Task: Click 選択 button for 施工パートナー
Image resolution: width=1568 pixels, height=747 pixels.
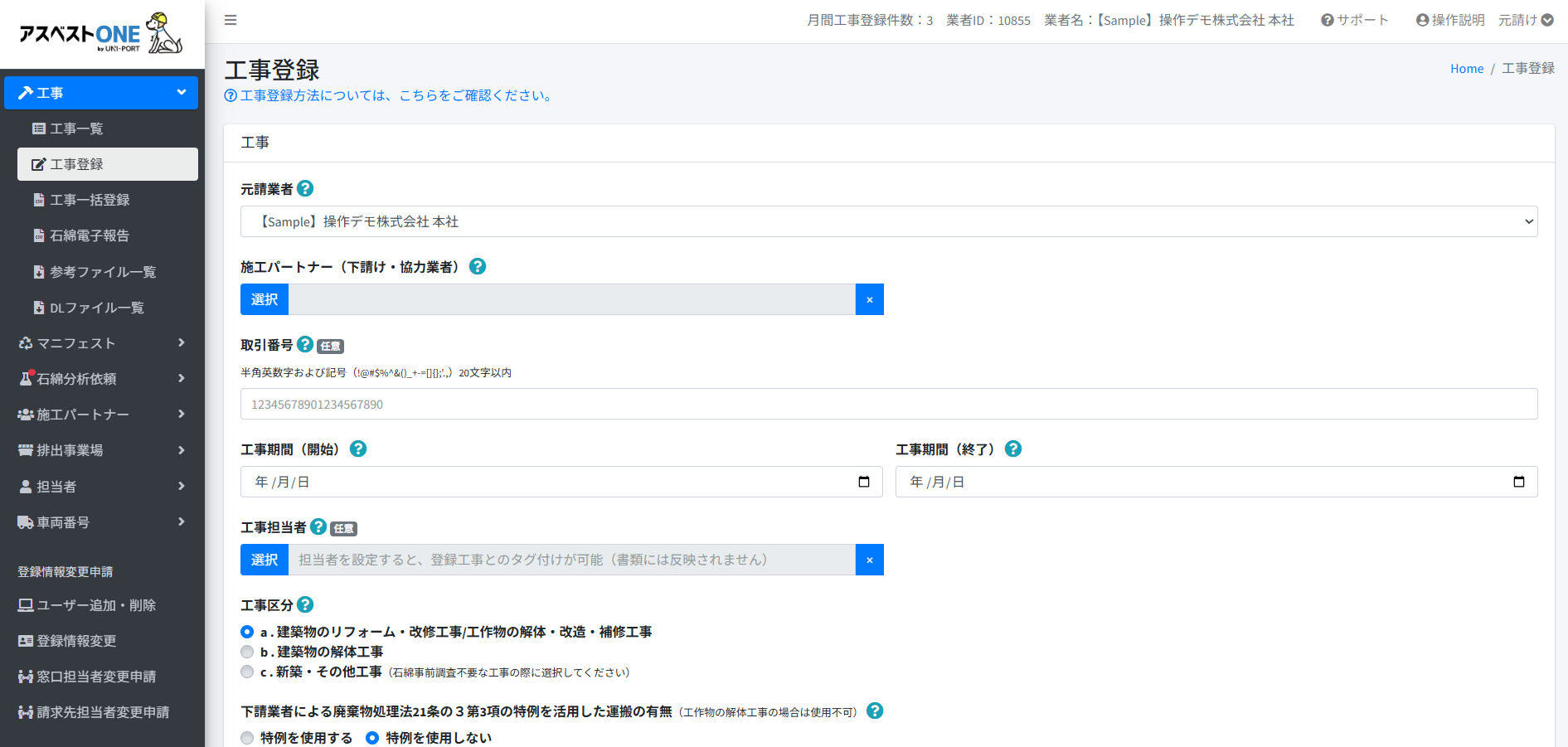Action: tap(265, 299)
